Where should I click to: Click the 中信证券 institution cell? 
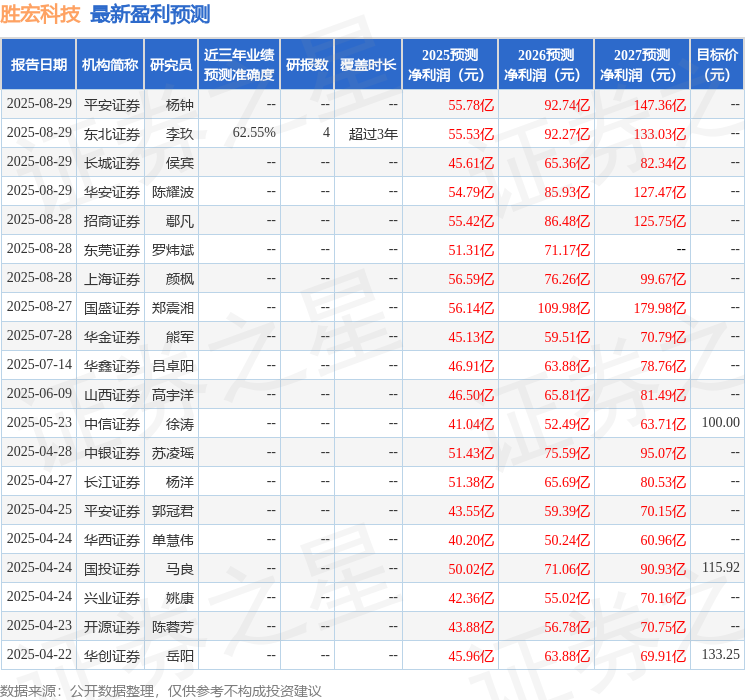[x=112, y=424]
